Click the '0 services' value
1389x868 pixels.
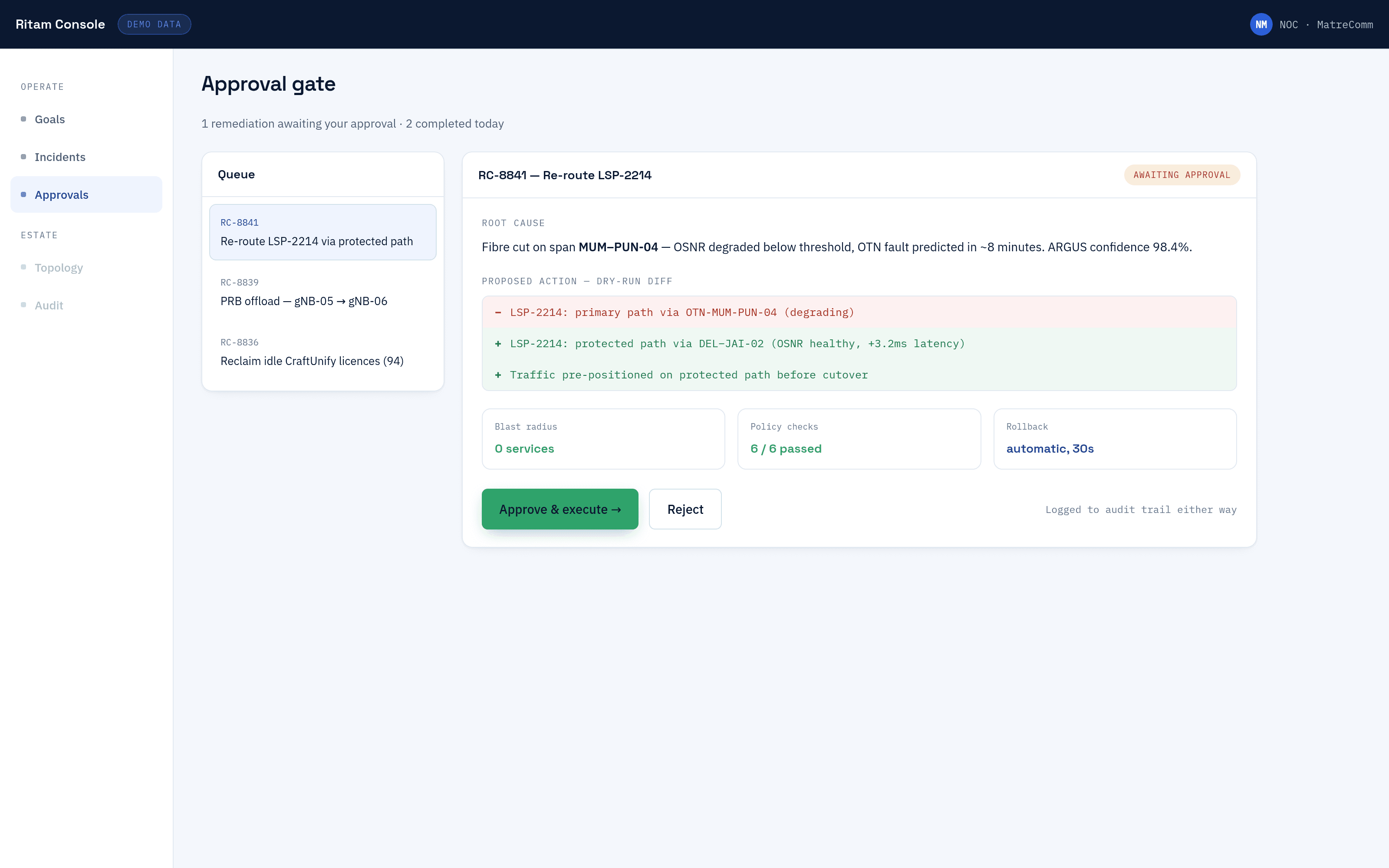click(524, 449)
